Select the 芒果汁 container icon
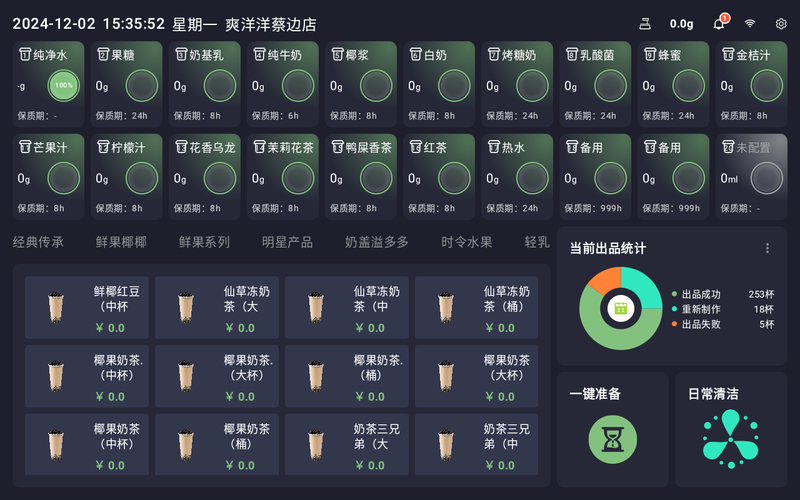Screen dimensions: 800x500 (x=25, y=147)
